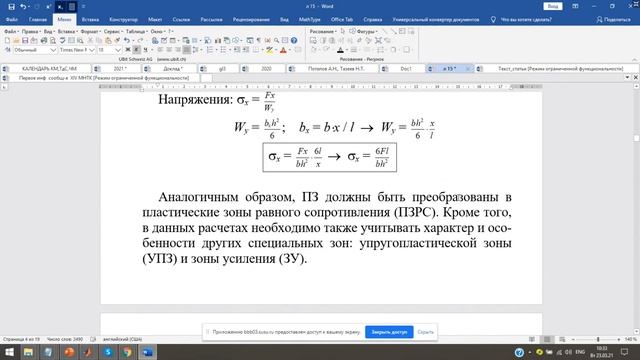The height and width of the screenshot is (360, 640).
Task: Open the 'Рецензирование' ribbon tab
Action: pos(251,19)
